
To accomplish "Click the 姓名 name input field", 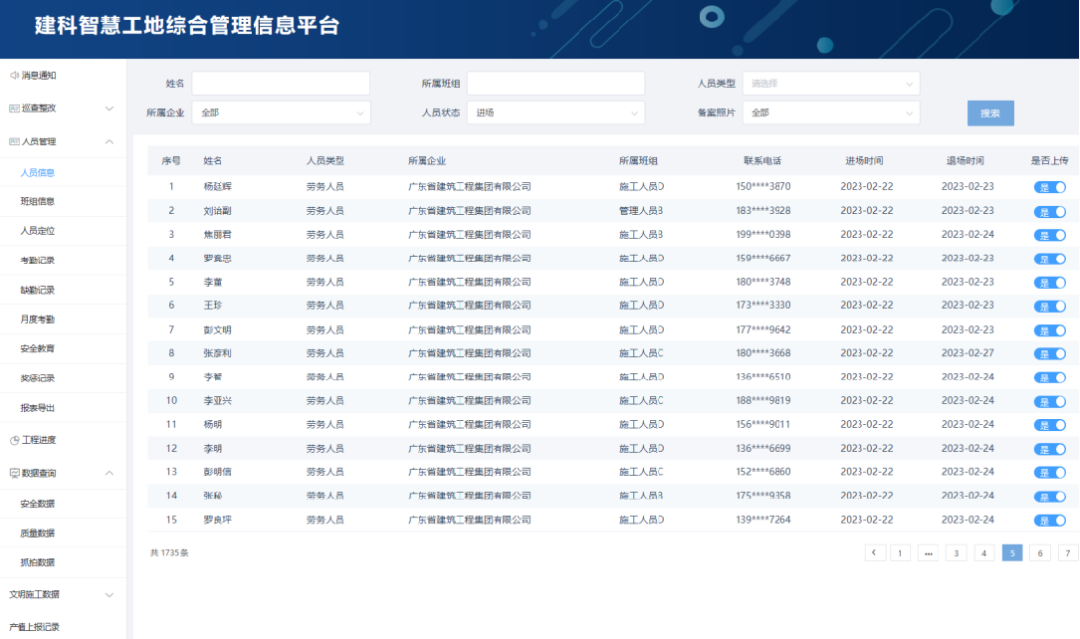I will [280, 83].
